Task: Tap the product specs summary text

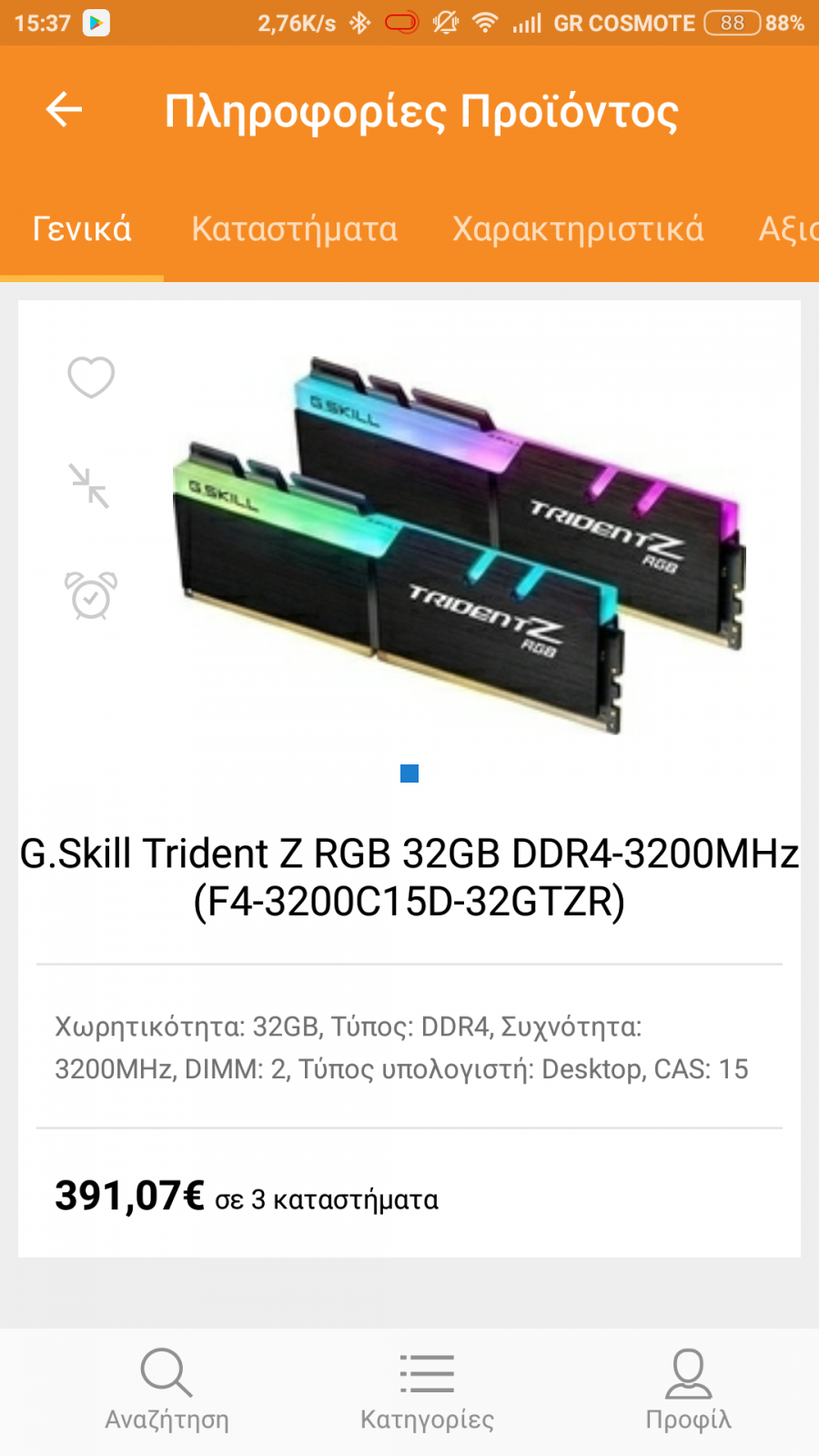Action: tap(401, 1047)
